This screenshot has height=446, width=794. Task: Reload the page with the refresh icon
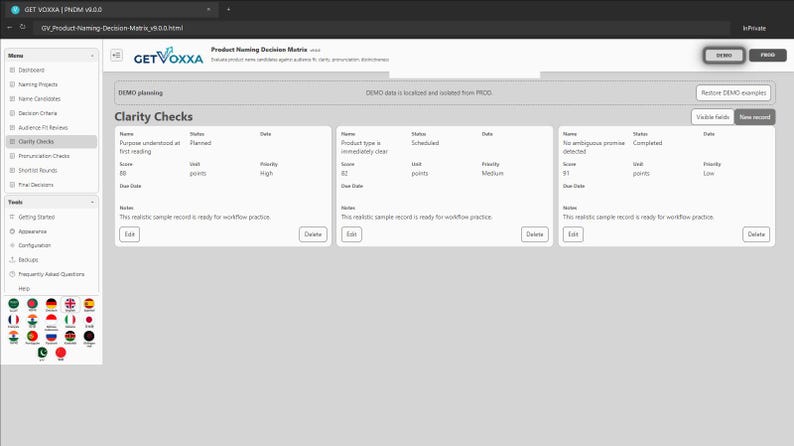tap(23, 27)
